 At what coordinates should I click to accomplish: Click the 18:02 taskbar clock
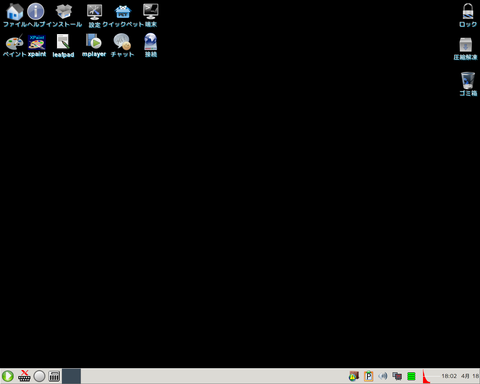[x=449, y=376]
